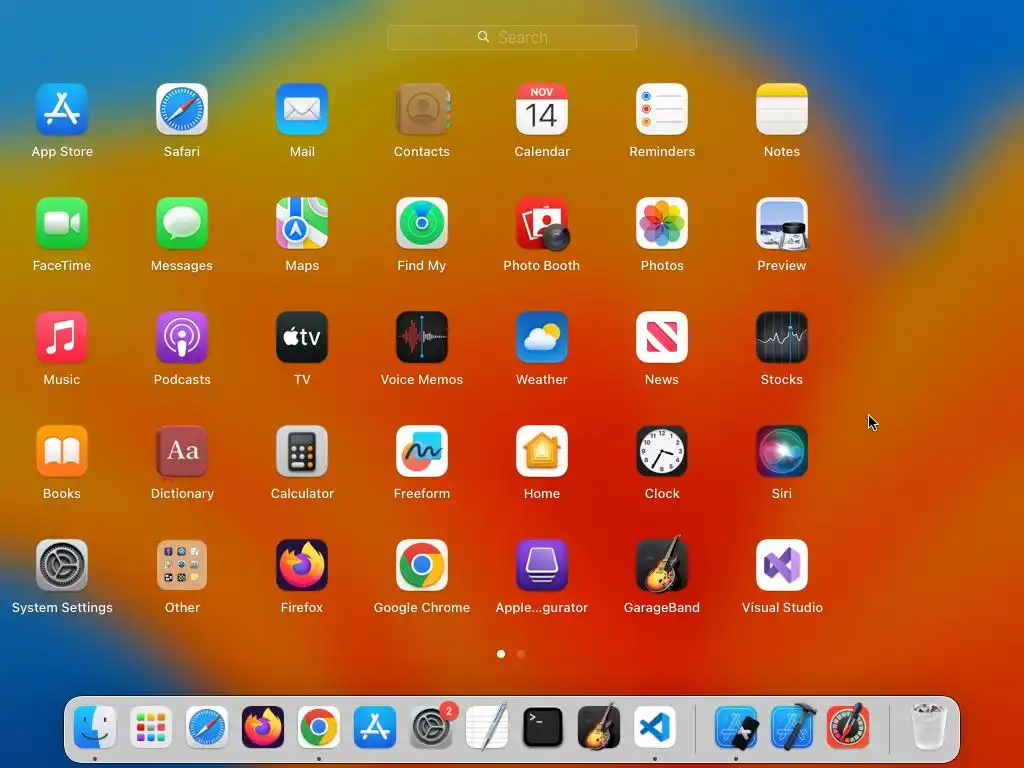Launch the Maps app

click(302, 223)
